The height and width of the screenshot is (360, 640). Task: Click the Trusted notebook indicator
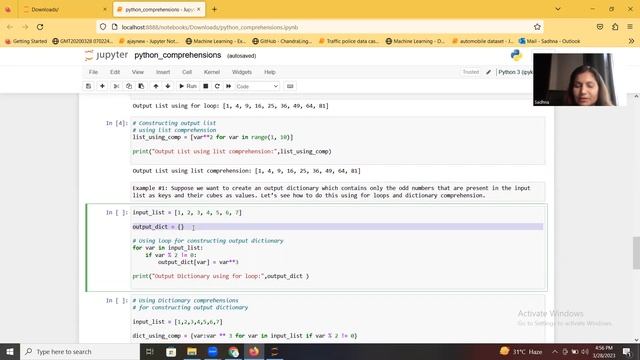471,72
